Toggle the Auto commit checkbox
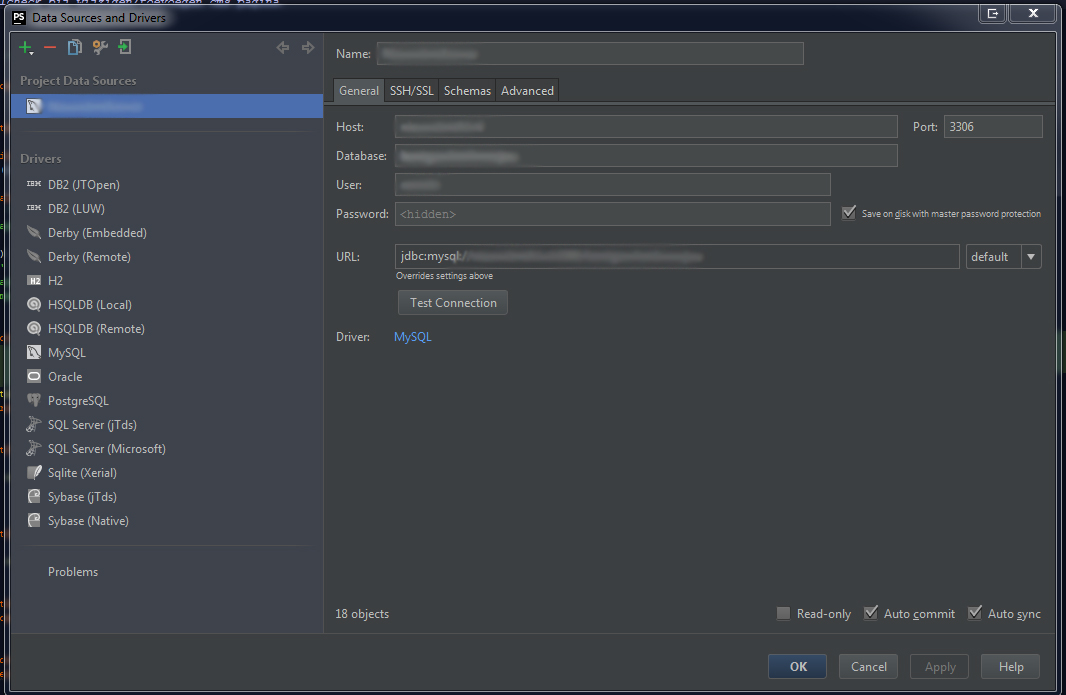1066x695 pixels. pyautogui.click(x=870, y=613)
